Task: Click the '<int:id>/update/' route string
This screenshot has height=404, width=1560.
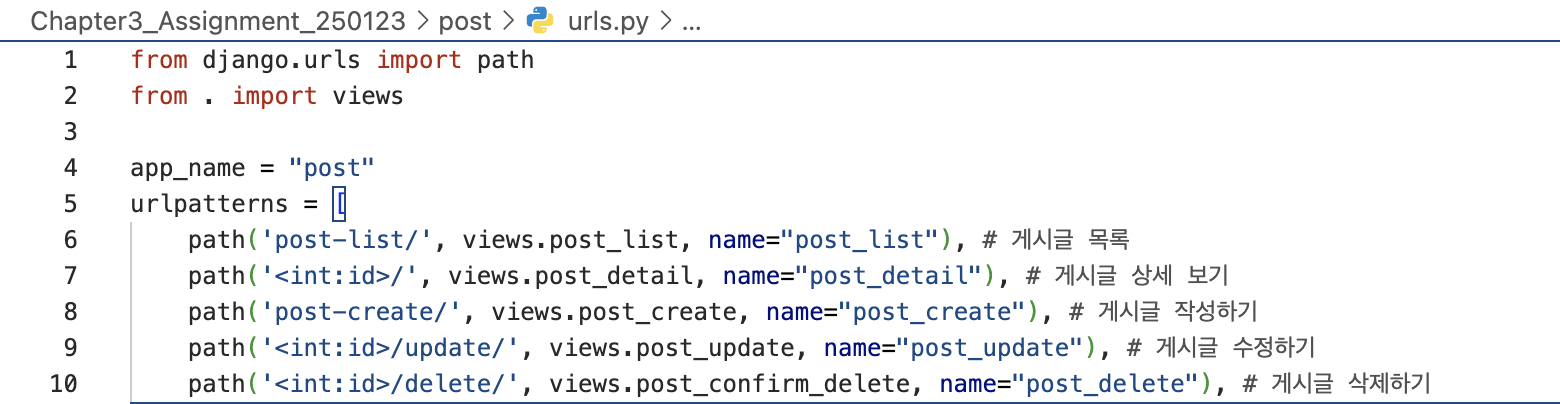Action: tap(390, 347)
